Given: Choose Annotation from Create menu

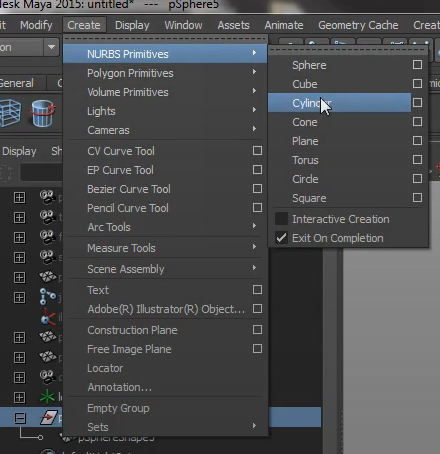Looking at the screenshot, I should pyautogui.click(x=165, y=387).
